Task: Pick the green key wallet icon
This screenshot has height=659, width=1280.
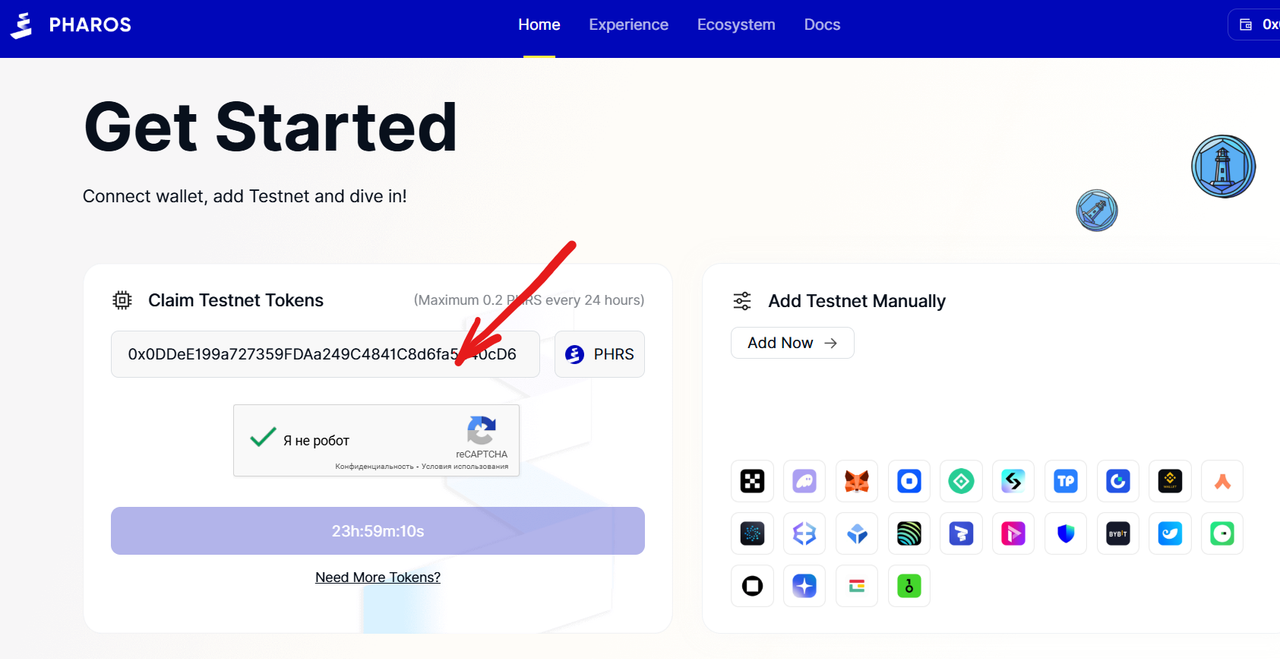Action: coord(909,586)
